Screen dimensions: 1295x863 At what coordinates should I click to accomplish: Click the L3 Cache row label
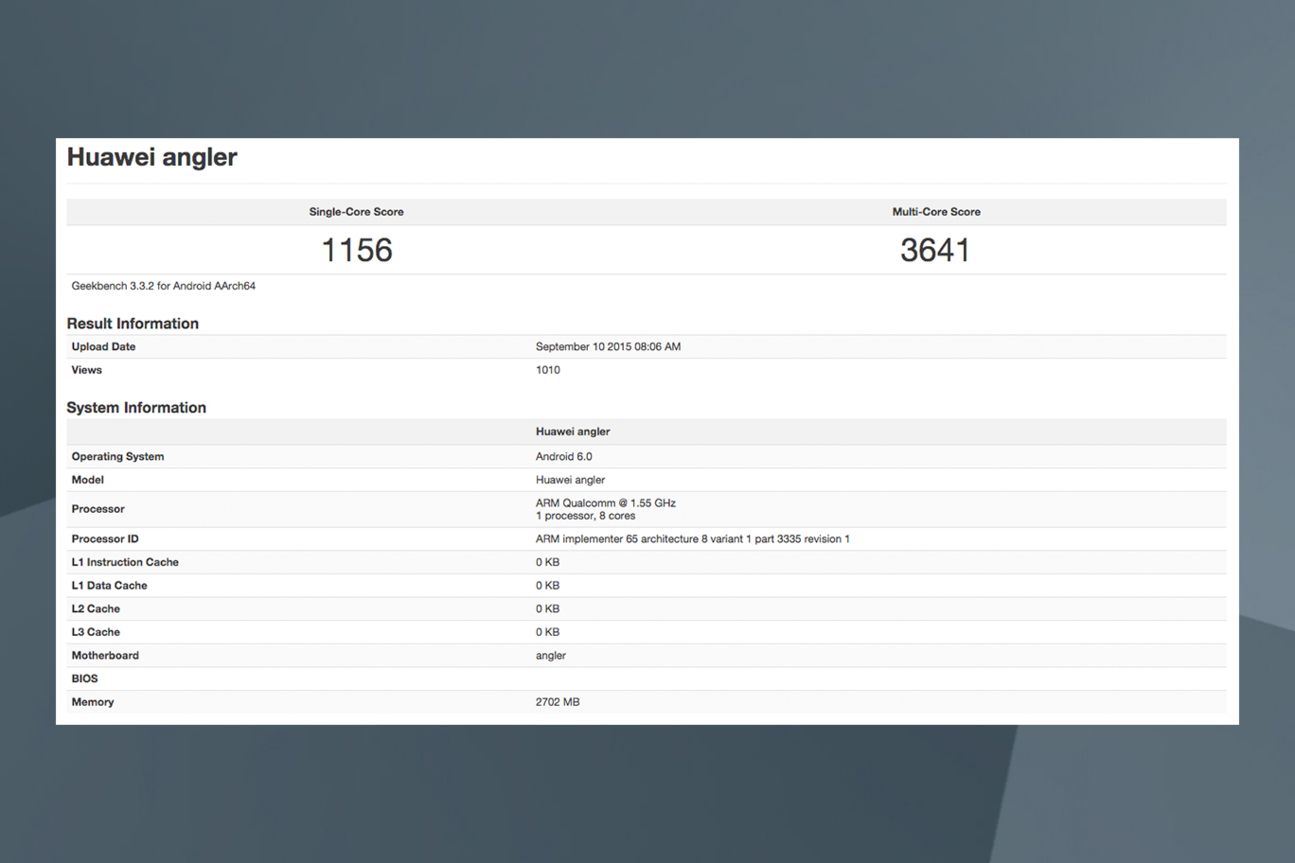click(x=96, y=632)
